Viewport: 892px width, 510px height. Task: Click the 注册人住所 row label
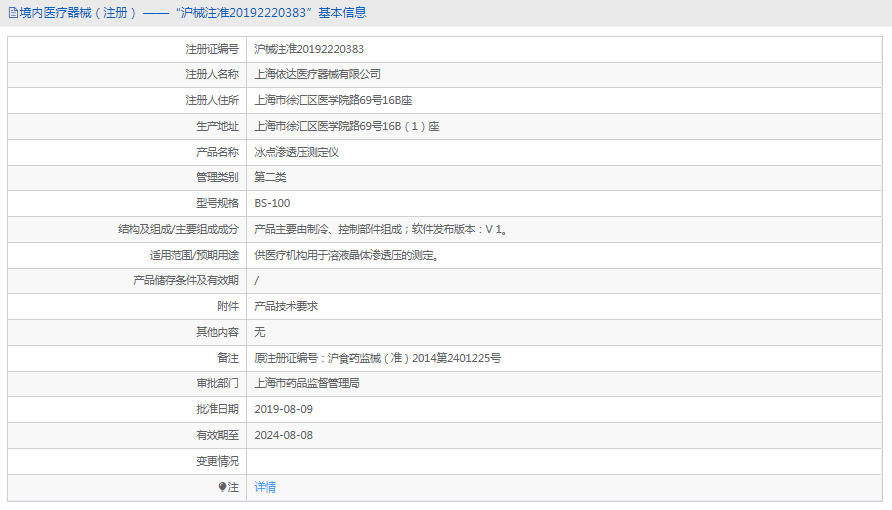(212, 100)
